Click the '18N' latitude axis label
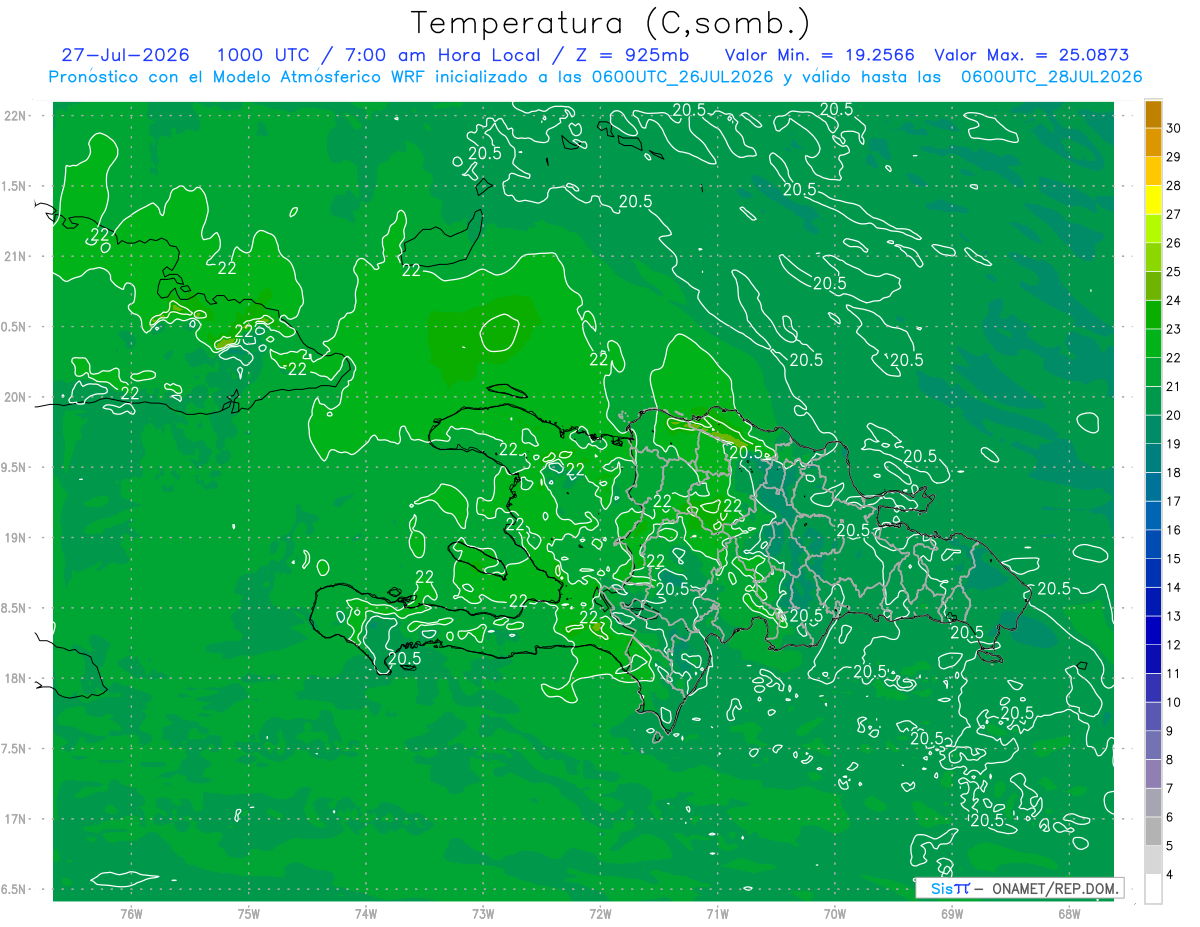Viewport: 1200px width, 927px height. (x=15, y=679)
